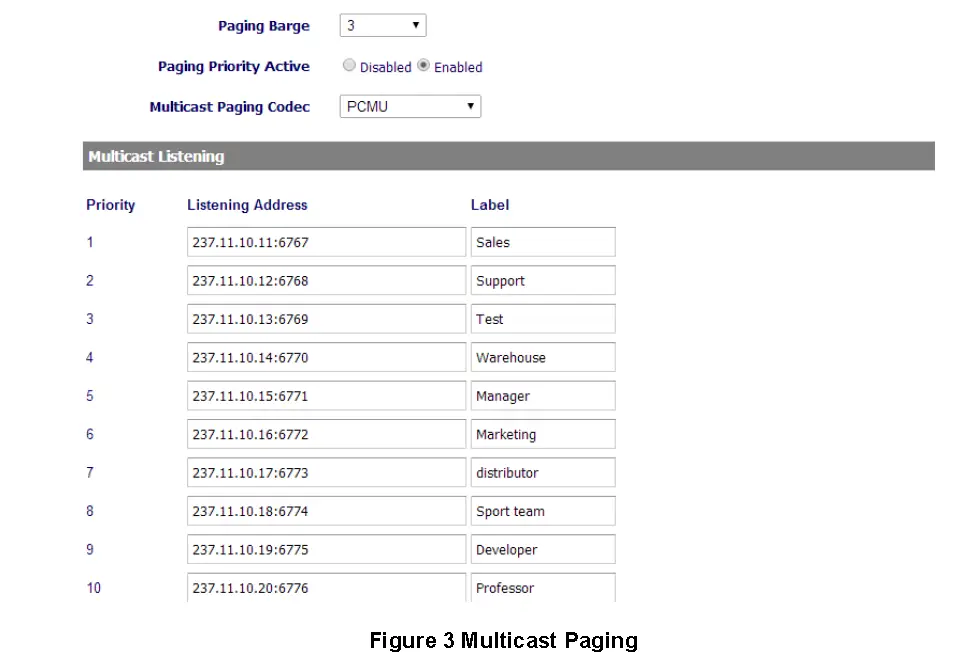
Task: Click the Enabled radio option
Action: click(423, 65)
